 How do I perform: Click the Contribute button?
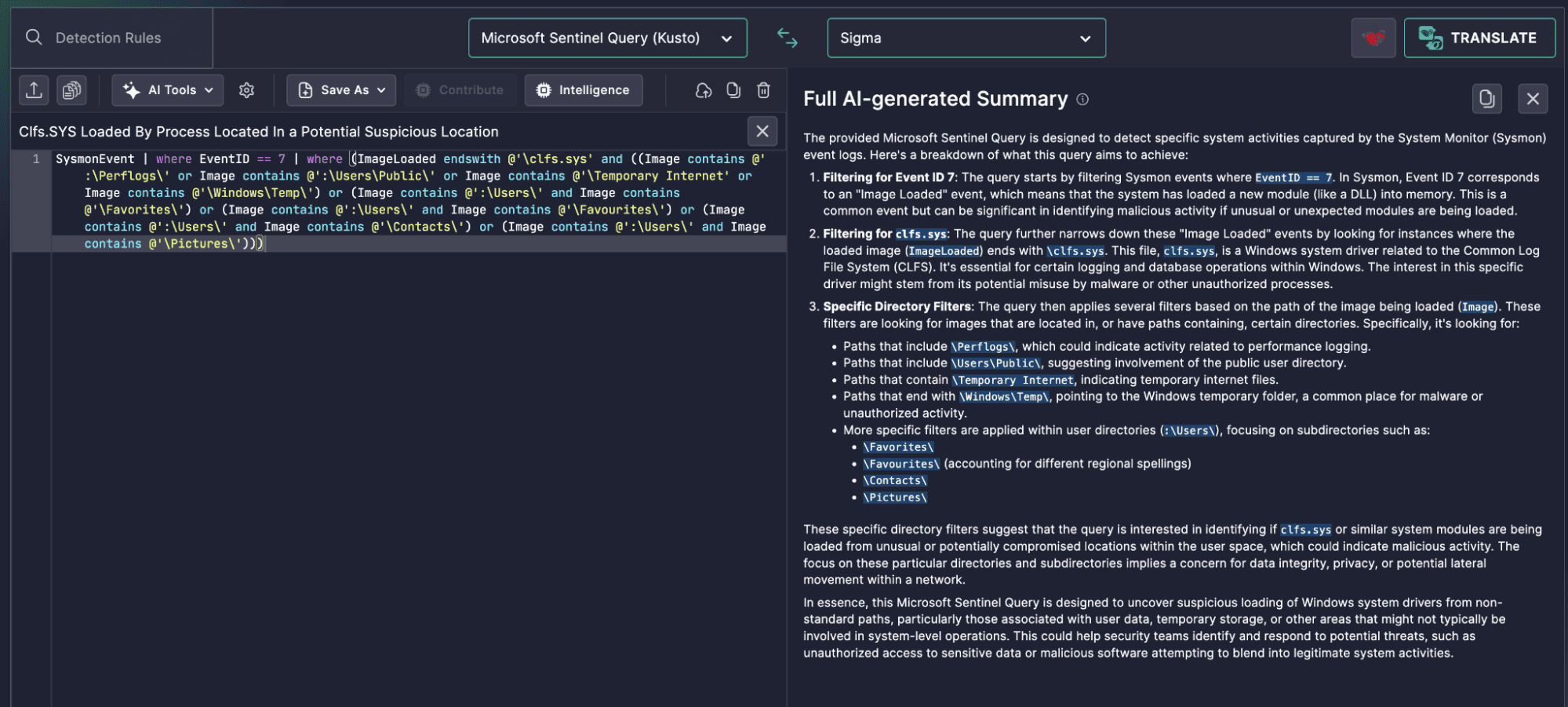coord(460,90)
